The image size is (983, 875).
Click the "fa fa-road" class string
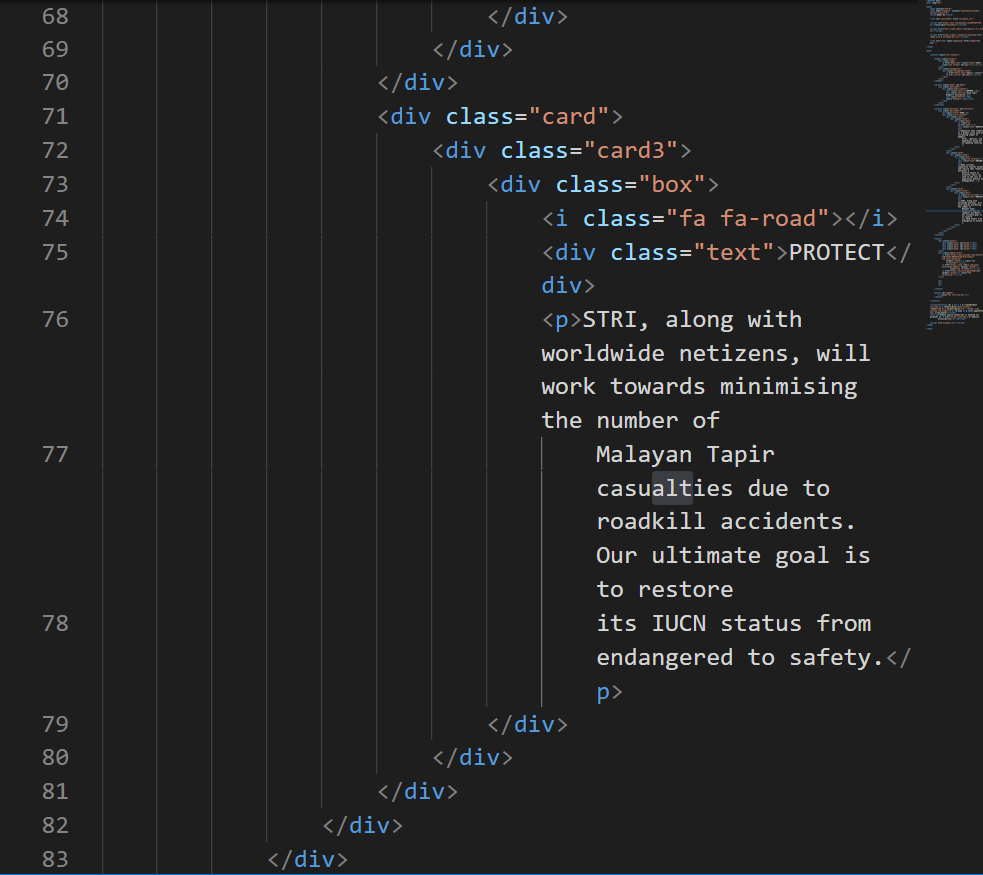coord(748,218)
